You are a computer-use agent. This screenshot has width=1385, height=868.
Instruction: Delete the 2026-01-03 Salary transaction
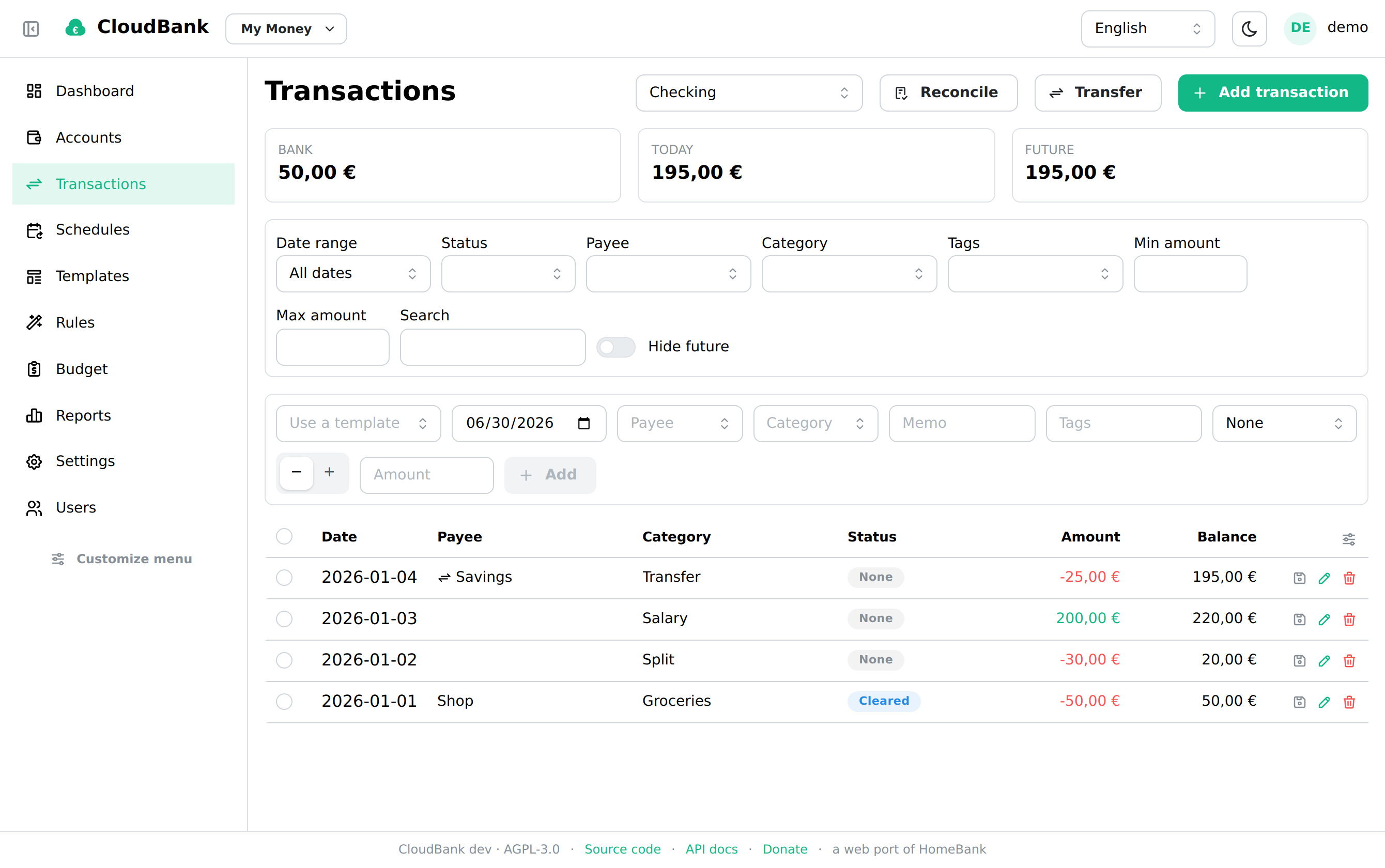[x=1349, y=619]
